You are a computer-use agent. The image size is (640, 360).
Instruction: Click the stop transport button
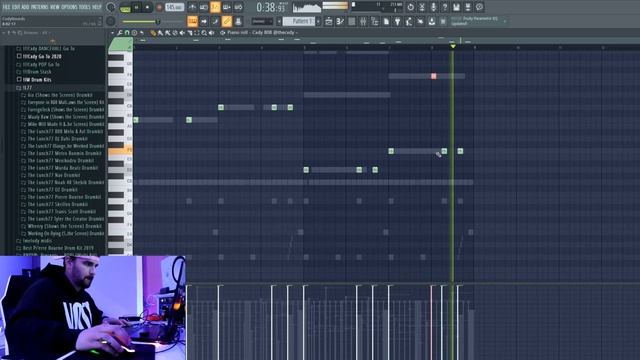coord(147,7)
